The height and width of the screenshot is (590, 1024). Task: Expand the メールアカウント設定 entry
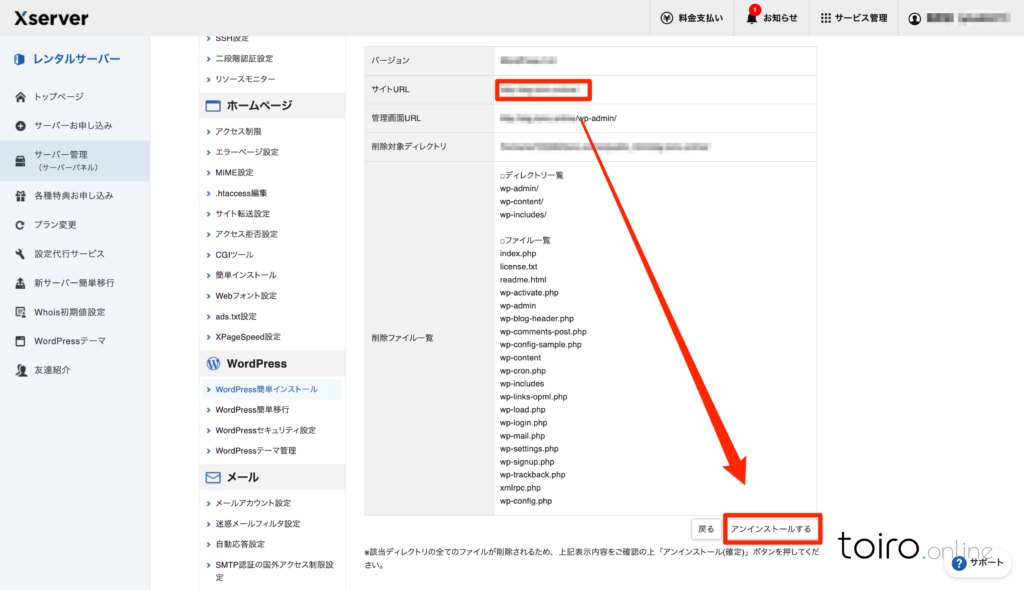click(x=253, y=503)
